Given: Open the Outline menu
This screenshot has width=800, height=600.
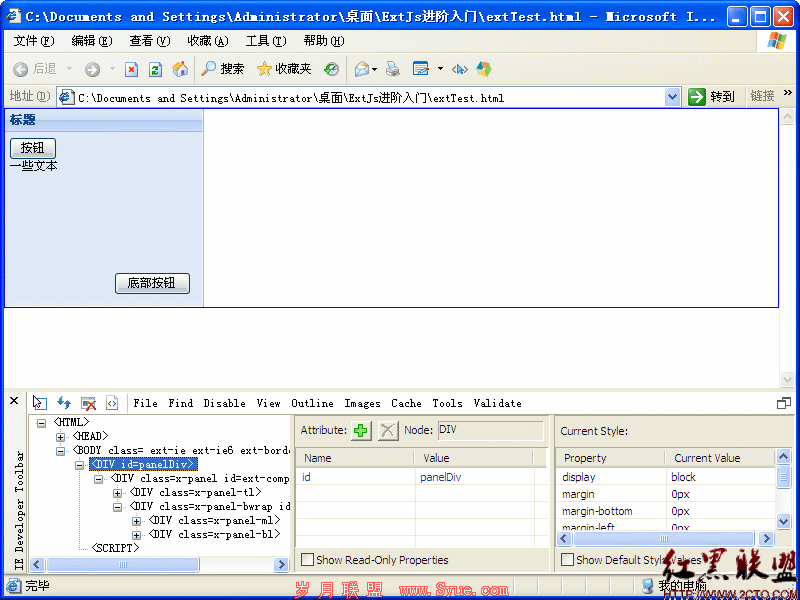Looking at the screenshot, I should [312, 403].
